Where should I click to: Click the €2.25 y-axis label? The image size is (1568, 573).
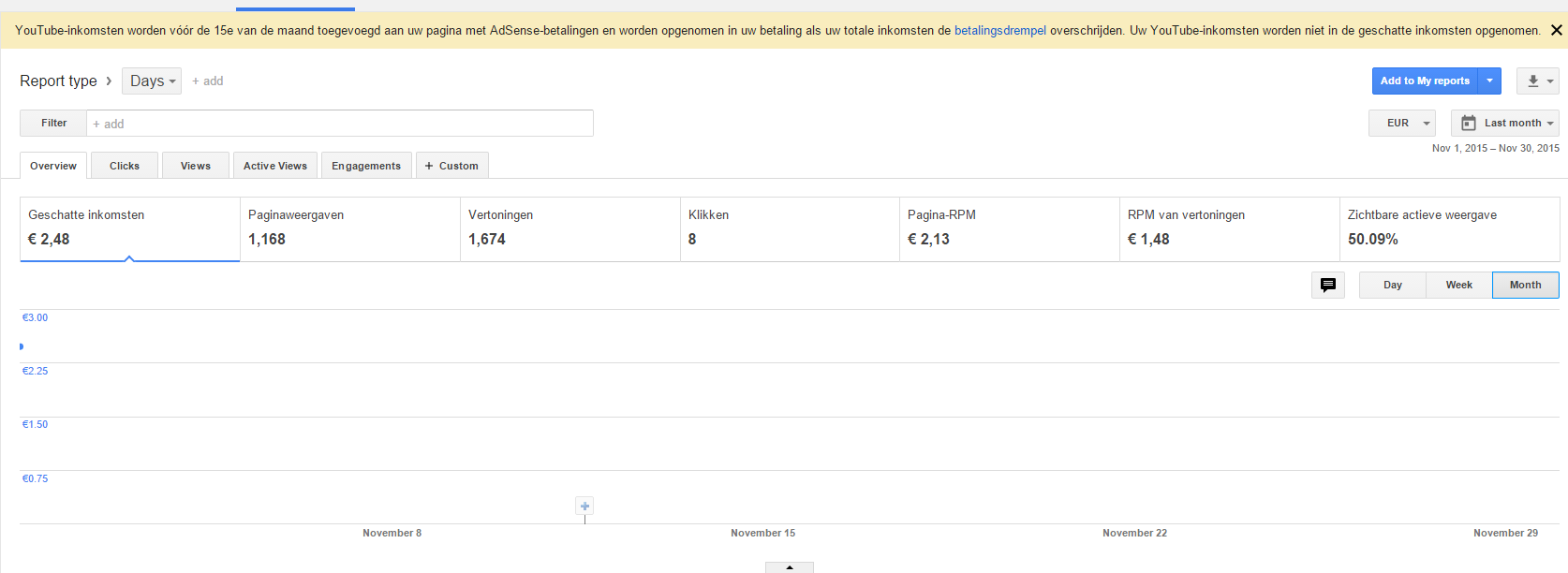pyautogui.click(x=35, y=371)
